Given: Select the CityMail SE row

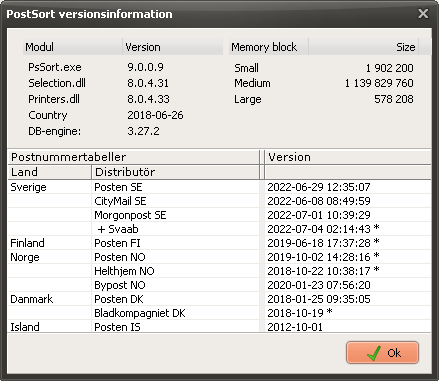Looking at the screenshot, I should click(219, 201).
